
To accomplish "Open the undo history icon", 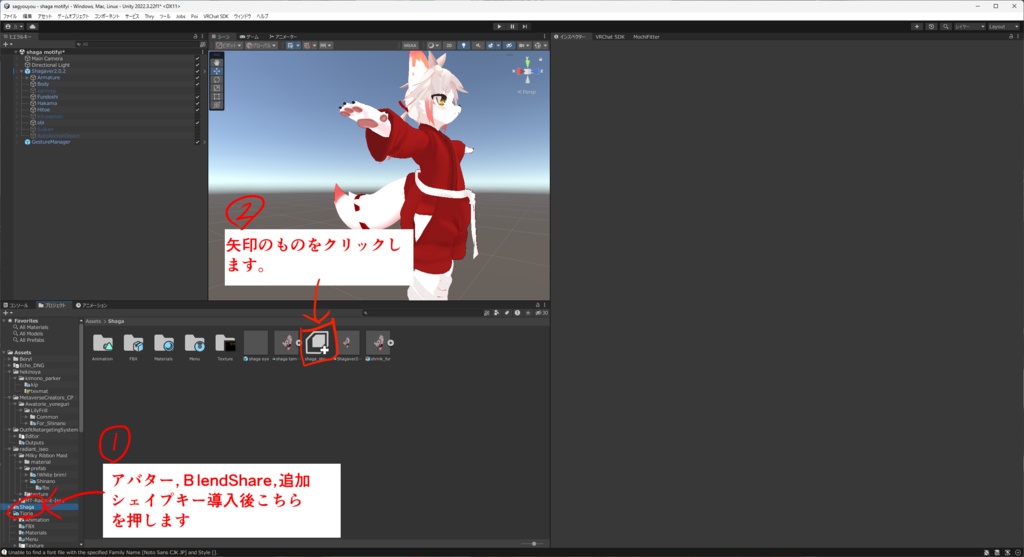I will pos(931,27).
